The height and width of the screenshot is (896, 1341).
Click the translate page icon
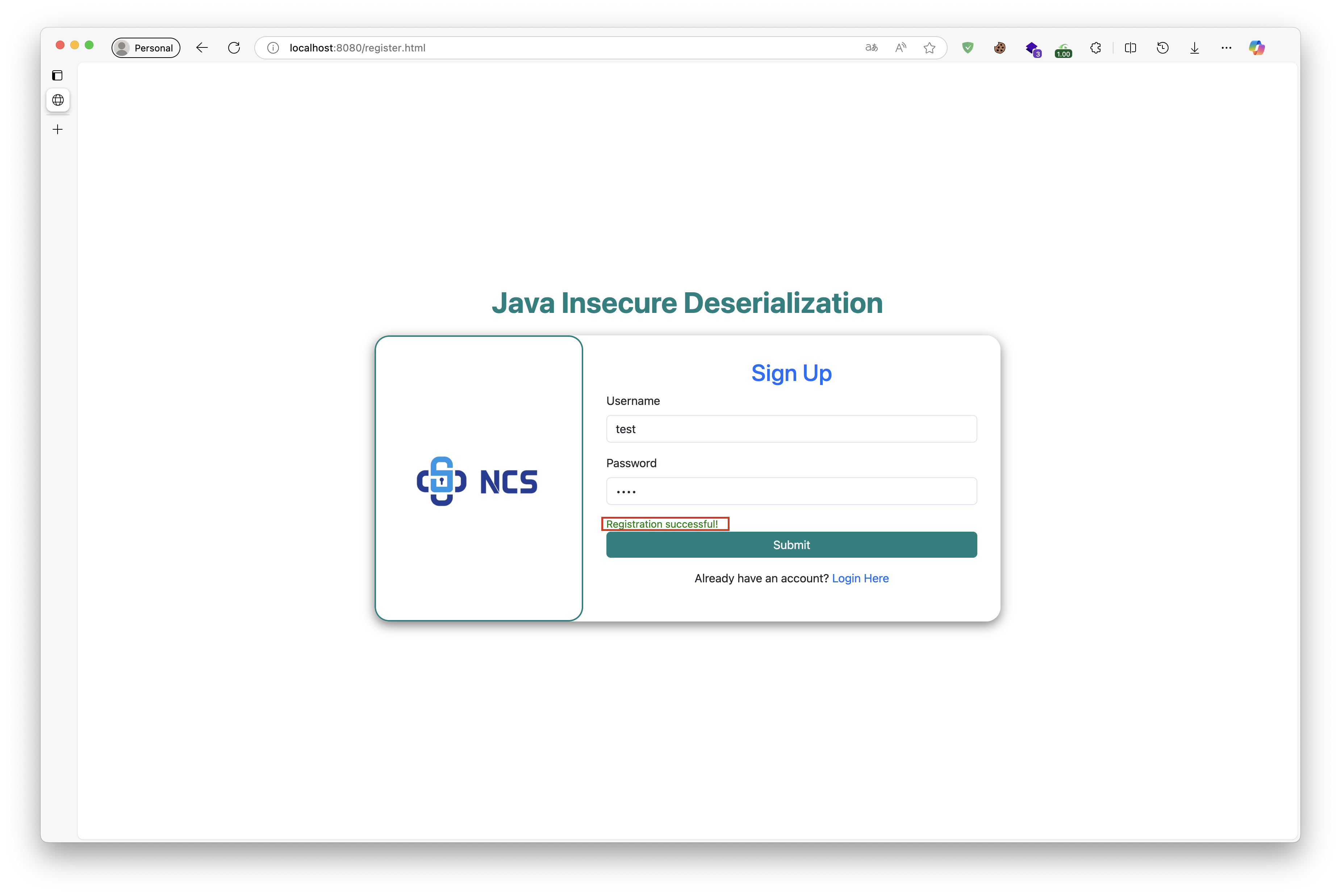pos(871,48)
